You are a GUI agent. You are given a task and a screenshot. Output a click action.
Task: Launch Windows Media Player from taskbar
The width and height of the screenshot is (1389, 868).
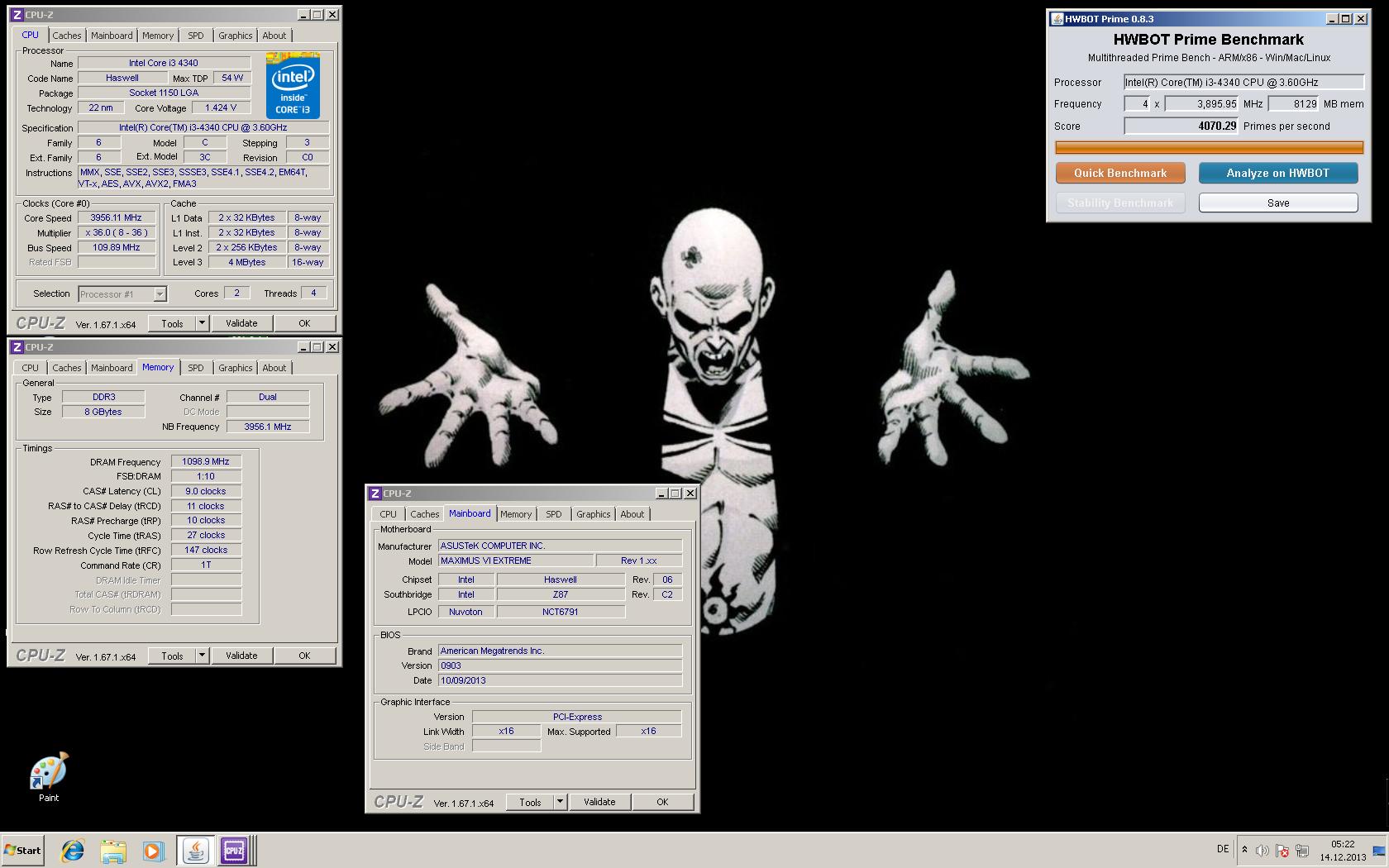pos(153,850)
